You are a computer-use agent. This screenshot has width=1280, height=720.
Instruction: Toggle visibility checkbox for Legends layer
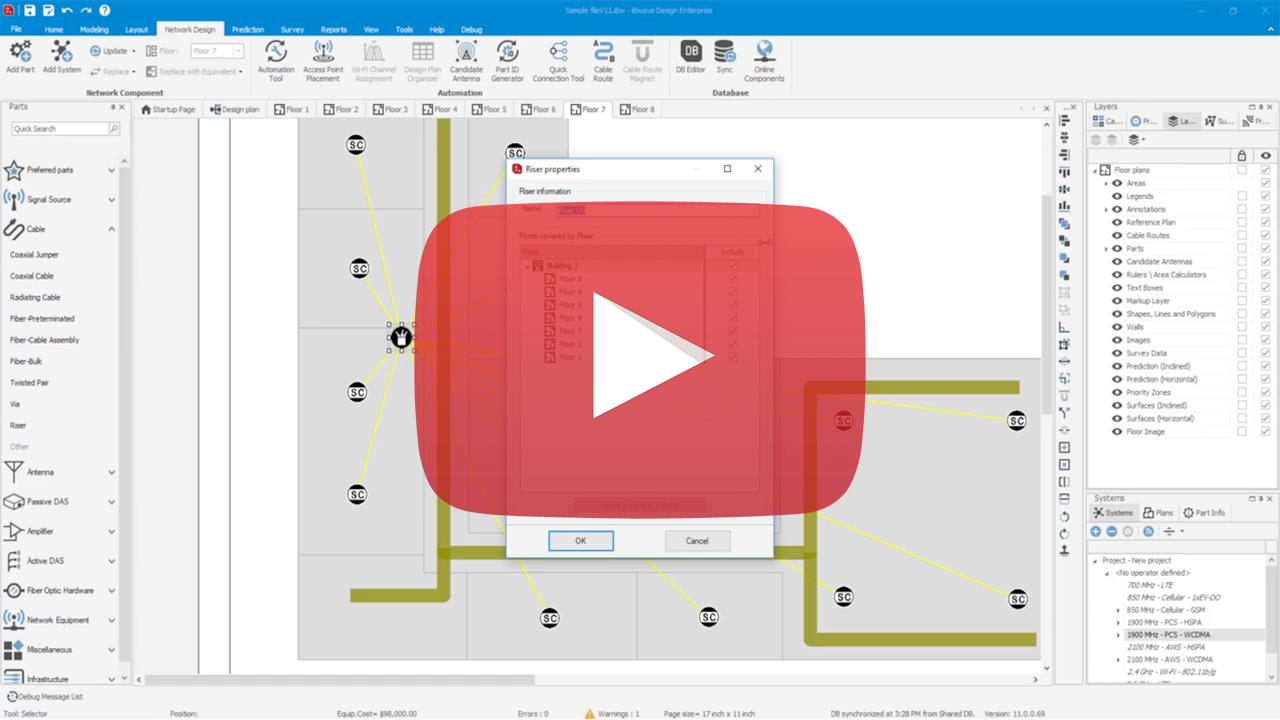click(1266, 196)
